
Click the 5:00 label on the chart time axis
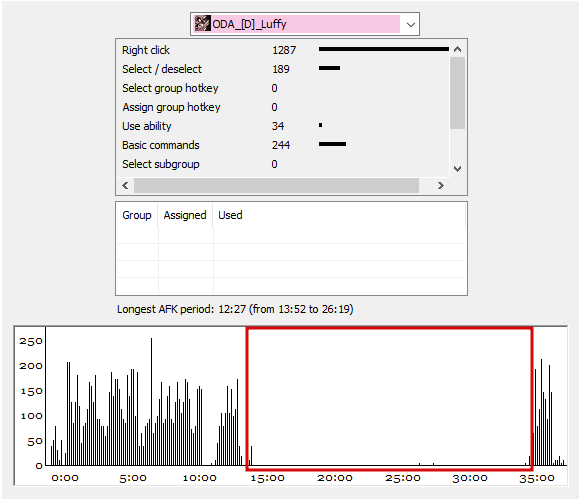(x=133, y=478)
